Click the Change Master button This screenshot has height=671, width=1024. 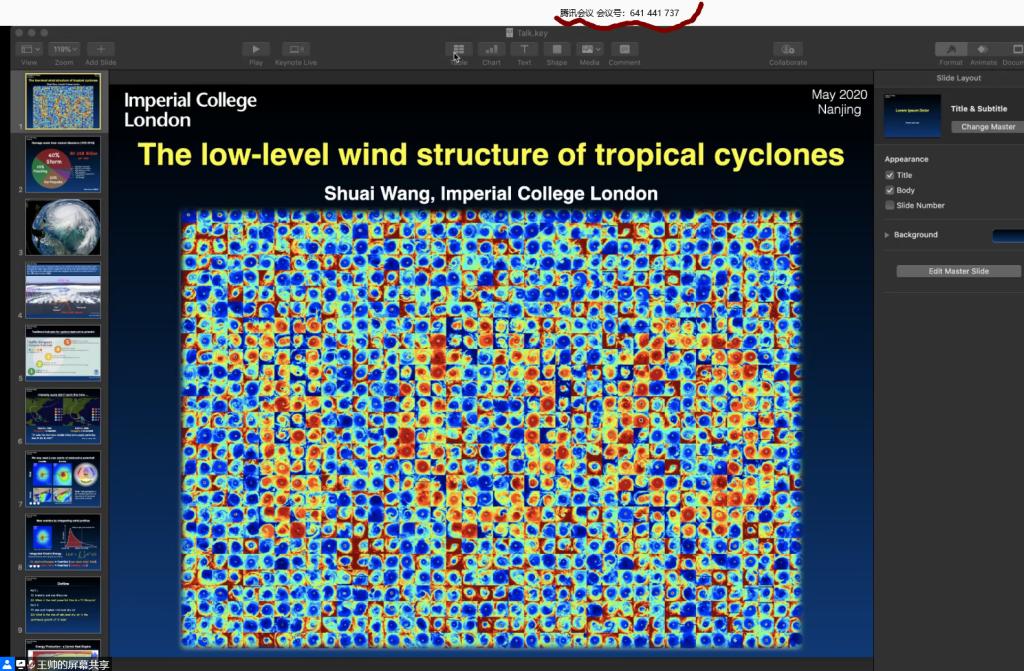tap(987, 127)
